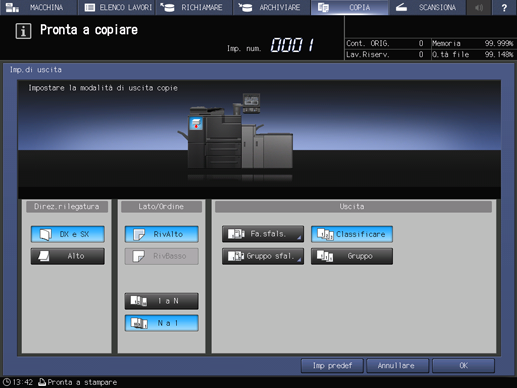Open Fa.sfals. offset sort options
Viewport: 517px width, 388px height.
pyautogui.click(x=263, y=234)
